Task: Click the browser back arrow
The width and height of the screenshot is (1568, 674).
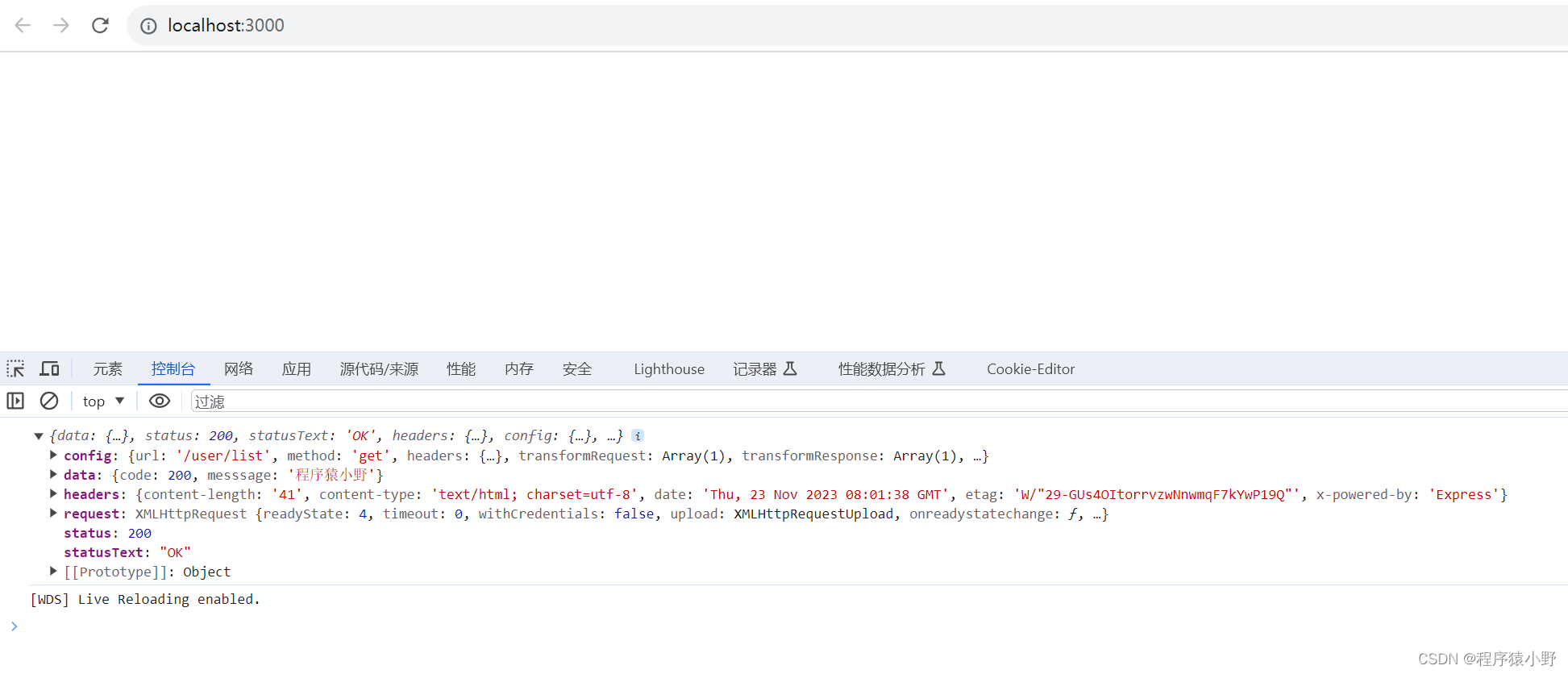Action: pyautogui.click(x=23, y=25)
